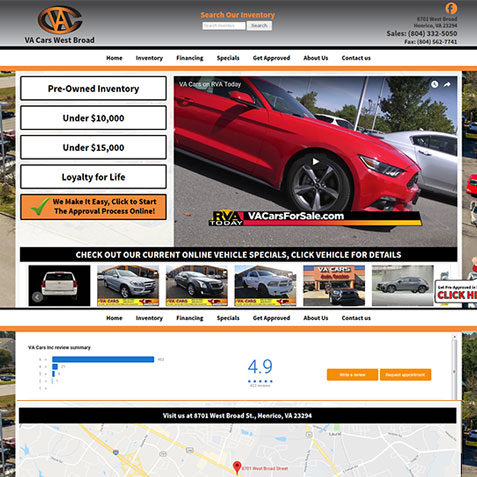Click the specials carousel previous arrow
This screenshot has height=477, width=477.
[37, 297]
